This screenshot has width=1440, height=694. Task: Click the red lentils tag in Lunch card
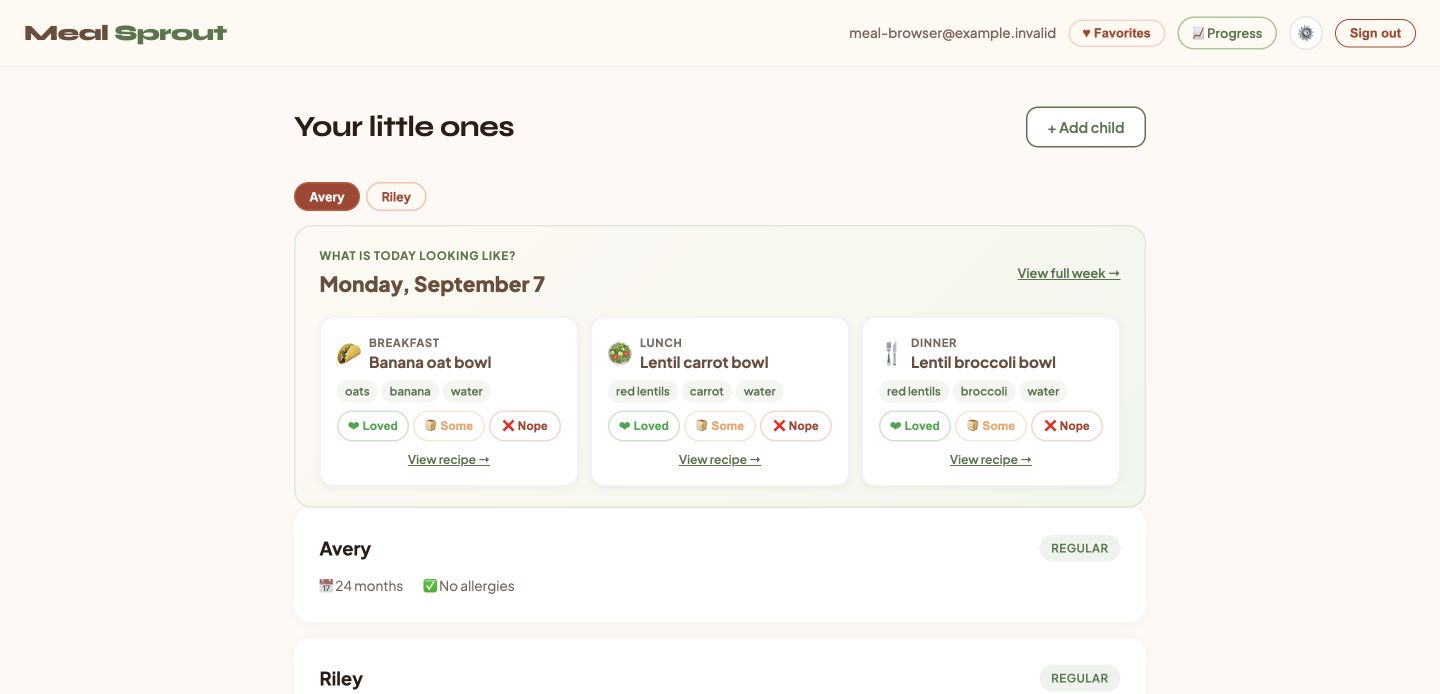pyautogui.click(x=643, y=391)
